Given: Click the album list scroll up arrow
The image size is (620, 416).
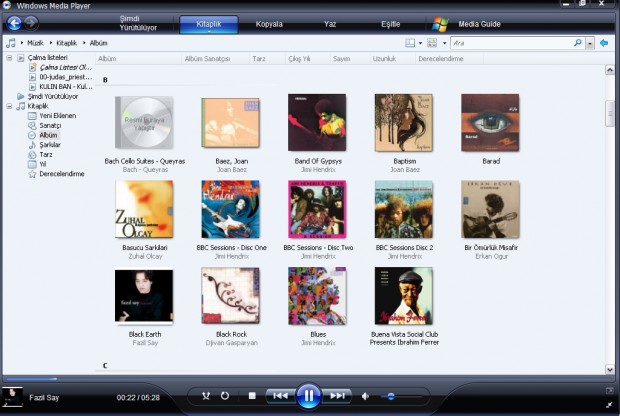Looking at the screenshot, I should click(x=610, y=70).
